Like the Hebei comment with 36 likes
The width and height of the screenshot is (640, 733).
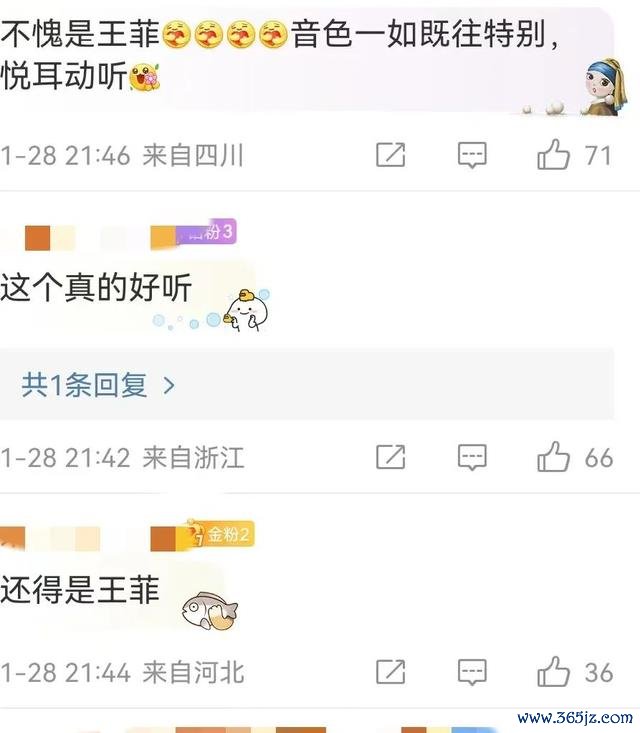(553, 672)
